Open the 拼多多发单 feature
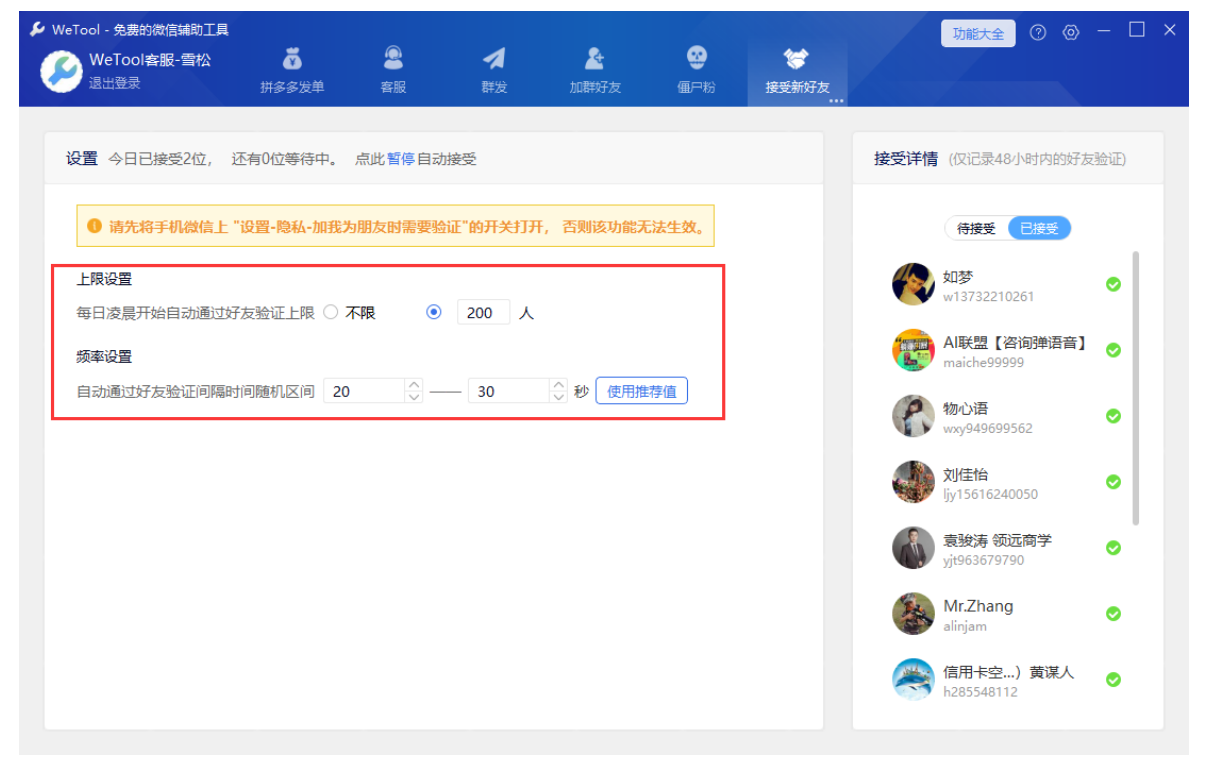This screenshot has width=1211, height=772. click(x=292, y=71)
